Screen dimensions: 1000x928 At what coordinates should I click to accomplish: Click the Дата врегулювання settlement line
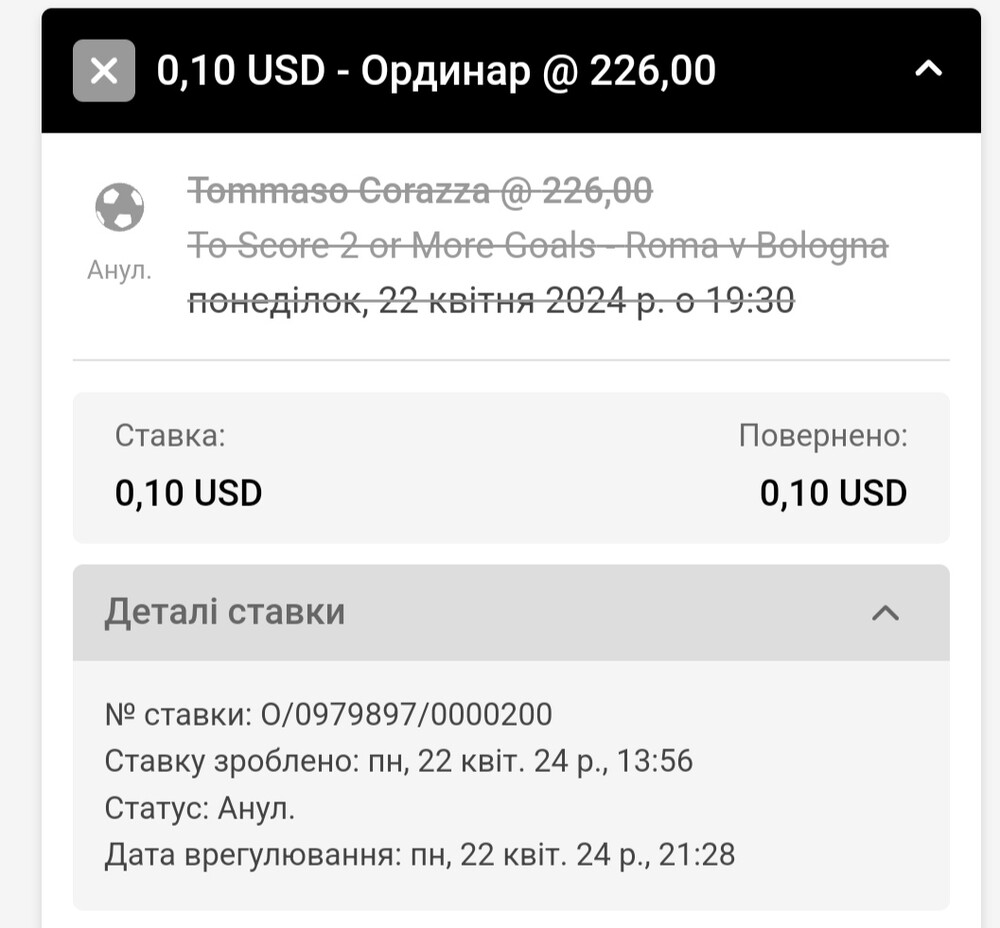(x=420, y=855)
